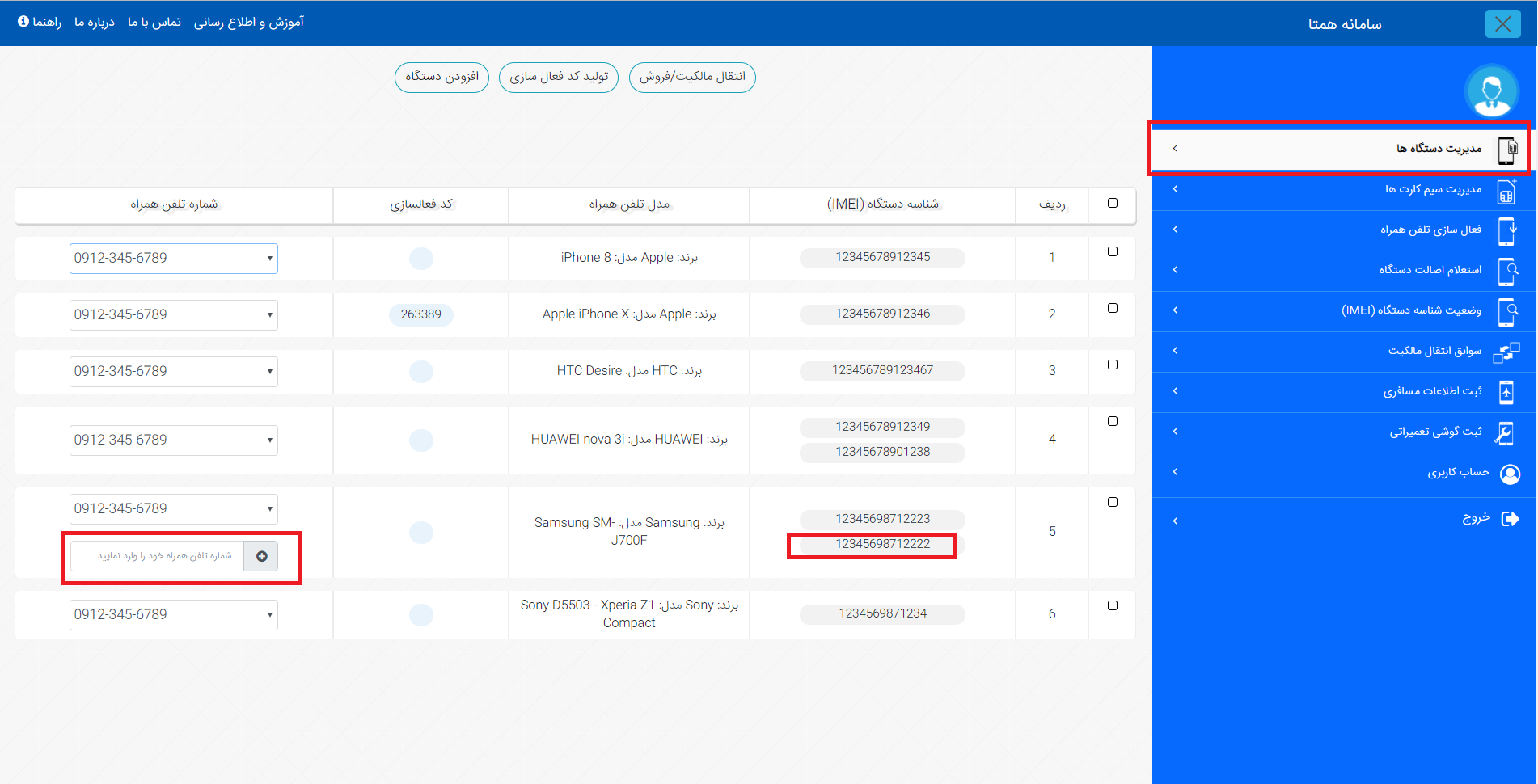Check the row 3 HTC Desire checkbox
This screenshot has height=784, width=1538.
point(1113,365)
